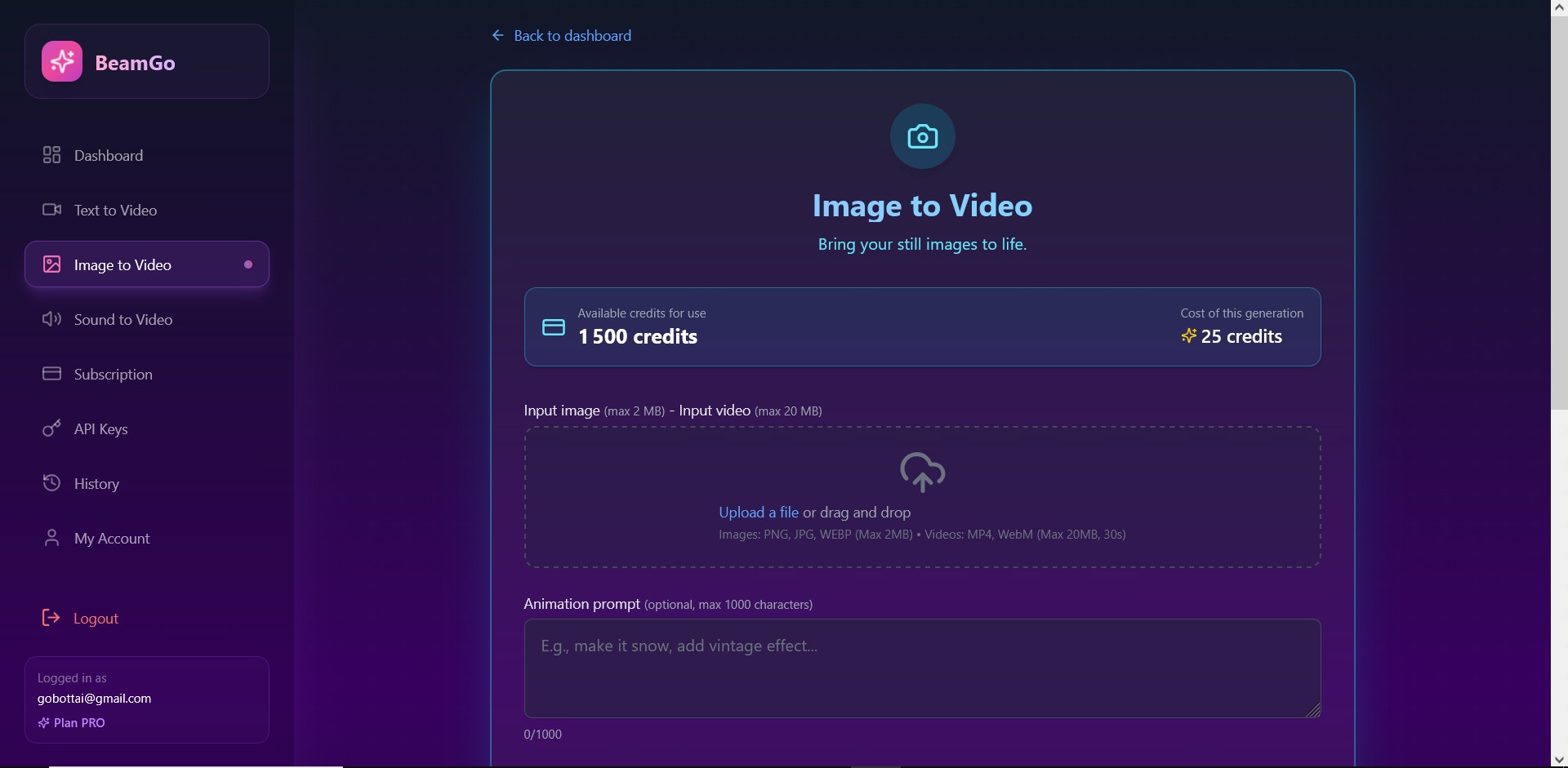Click the sparkle icon beside 25 credits
The image size is (1568, 768).
1188,335
